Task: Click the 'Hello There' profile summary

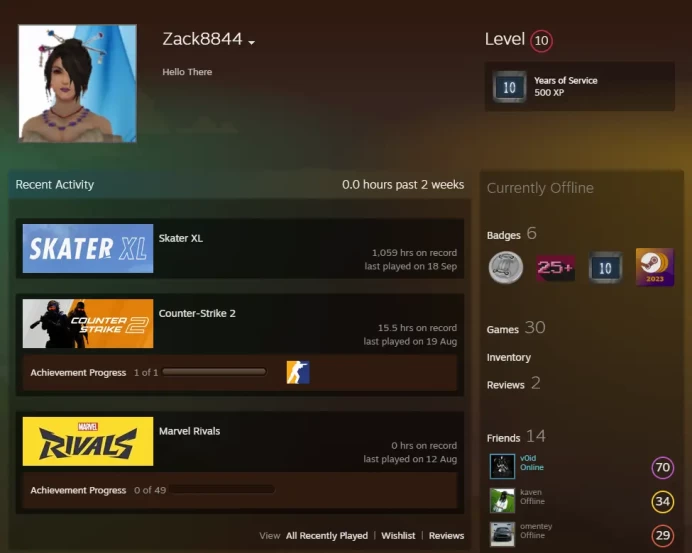Action: (x=187, y=72)
